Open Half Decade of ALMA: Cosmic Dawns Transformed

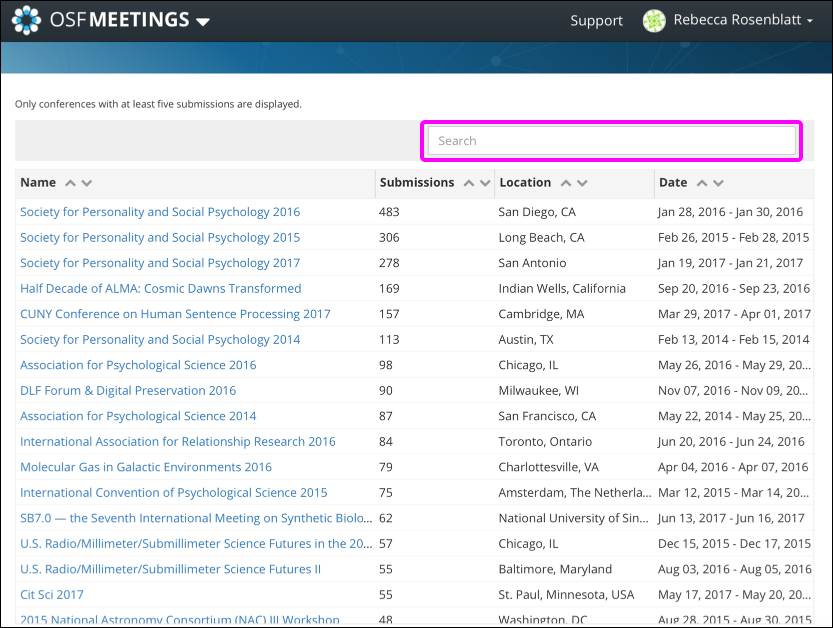(160, 288)
